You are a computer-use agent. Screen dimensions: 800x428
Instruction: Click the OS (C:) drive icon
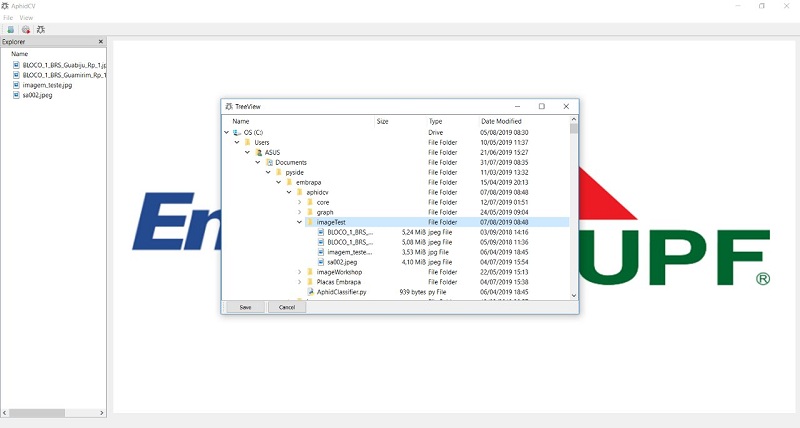(237, 133)
